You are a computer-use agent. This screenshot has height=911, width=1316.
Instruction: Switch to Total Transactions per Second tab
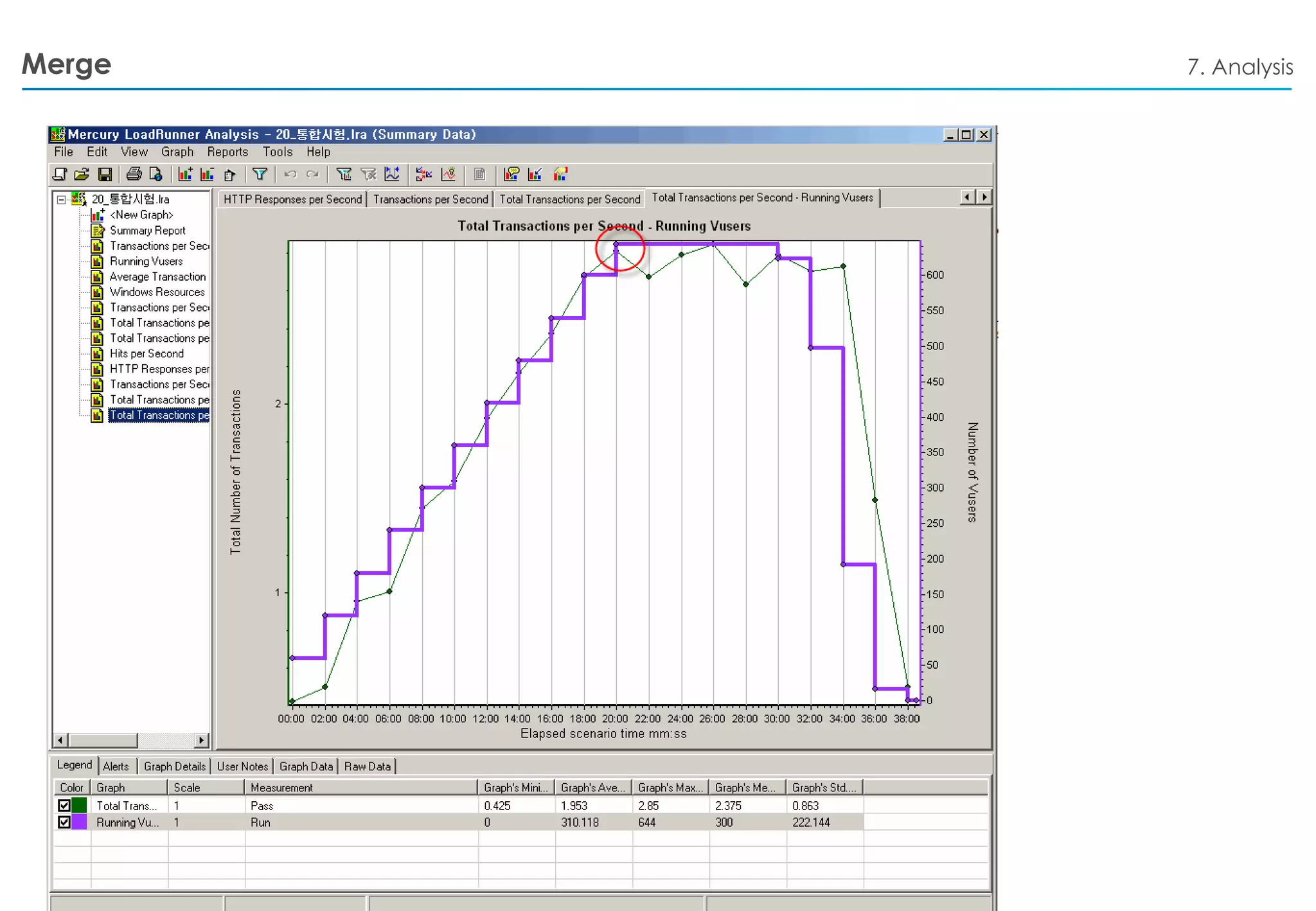[570, 199]
